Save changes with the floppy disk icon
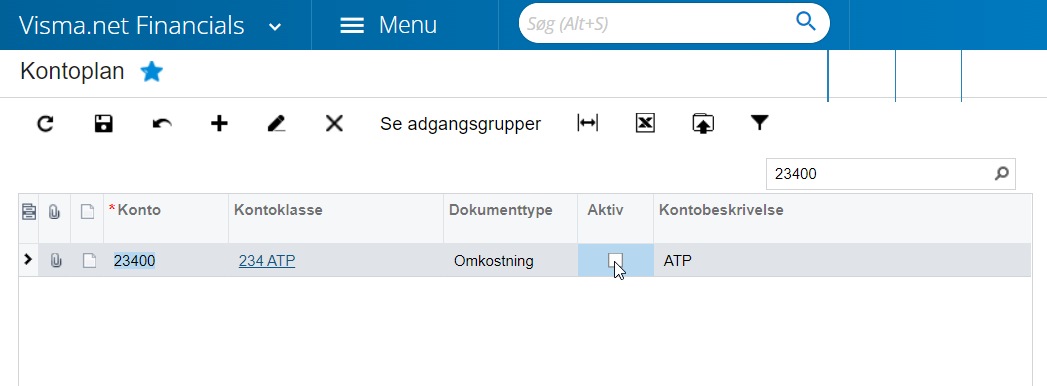Viewport: 1047px width, 386px height. tap(103, 124)
